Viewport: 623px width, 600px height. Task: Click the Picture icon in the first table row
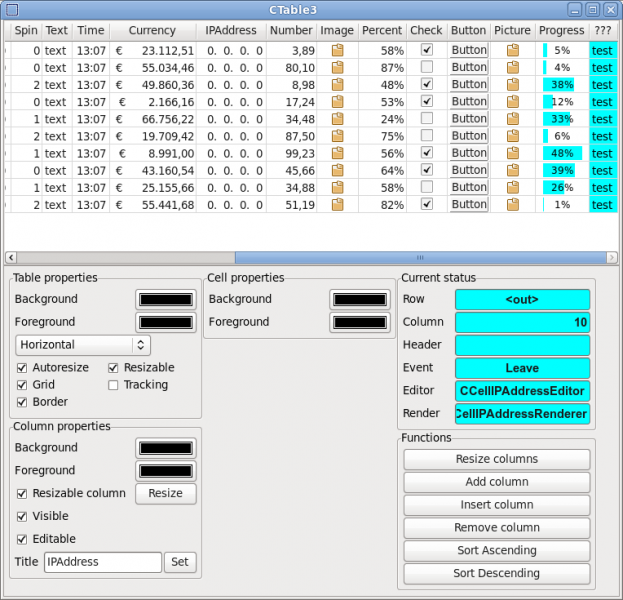[x=513, y=50]
